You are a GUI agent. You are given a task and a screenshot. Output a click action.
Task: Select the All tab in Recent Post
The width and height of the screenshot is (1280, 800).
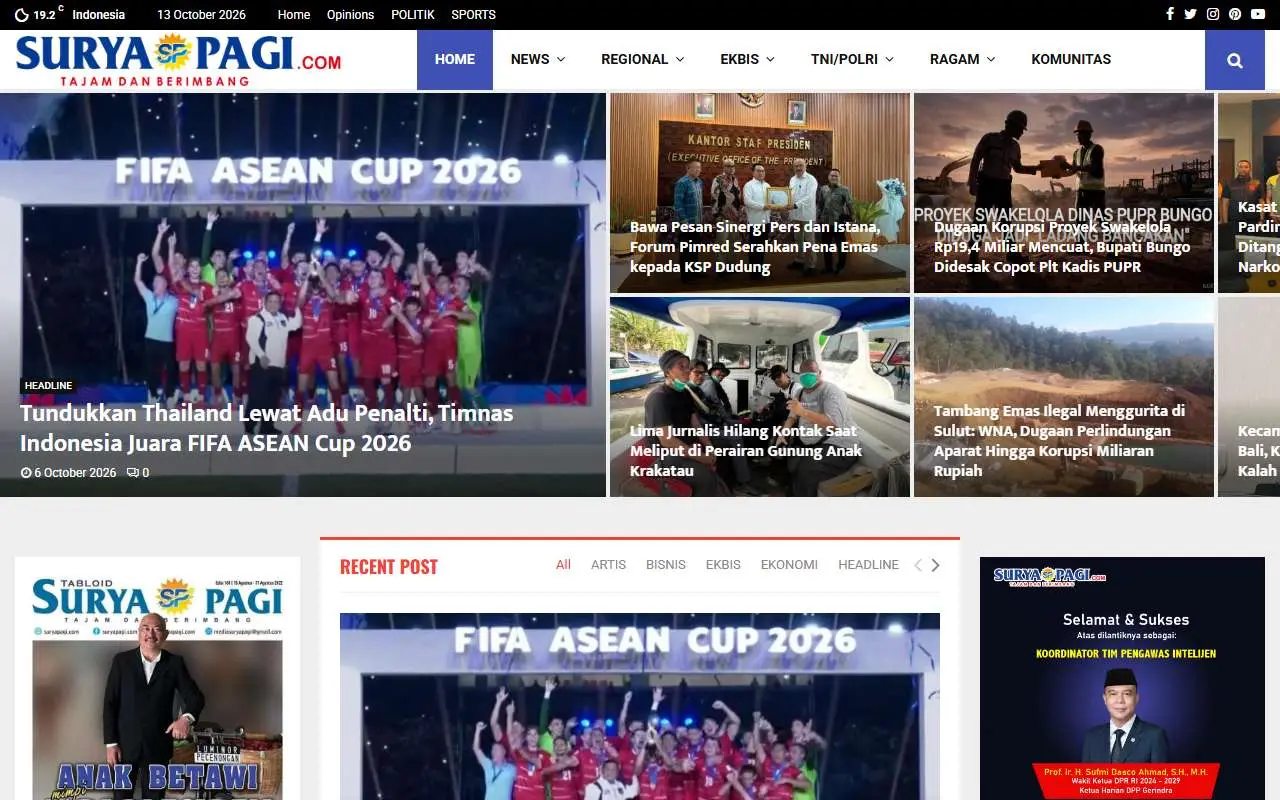click(563, 565)
